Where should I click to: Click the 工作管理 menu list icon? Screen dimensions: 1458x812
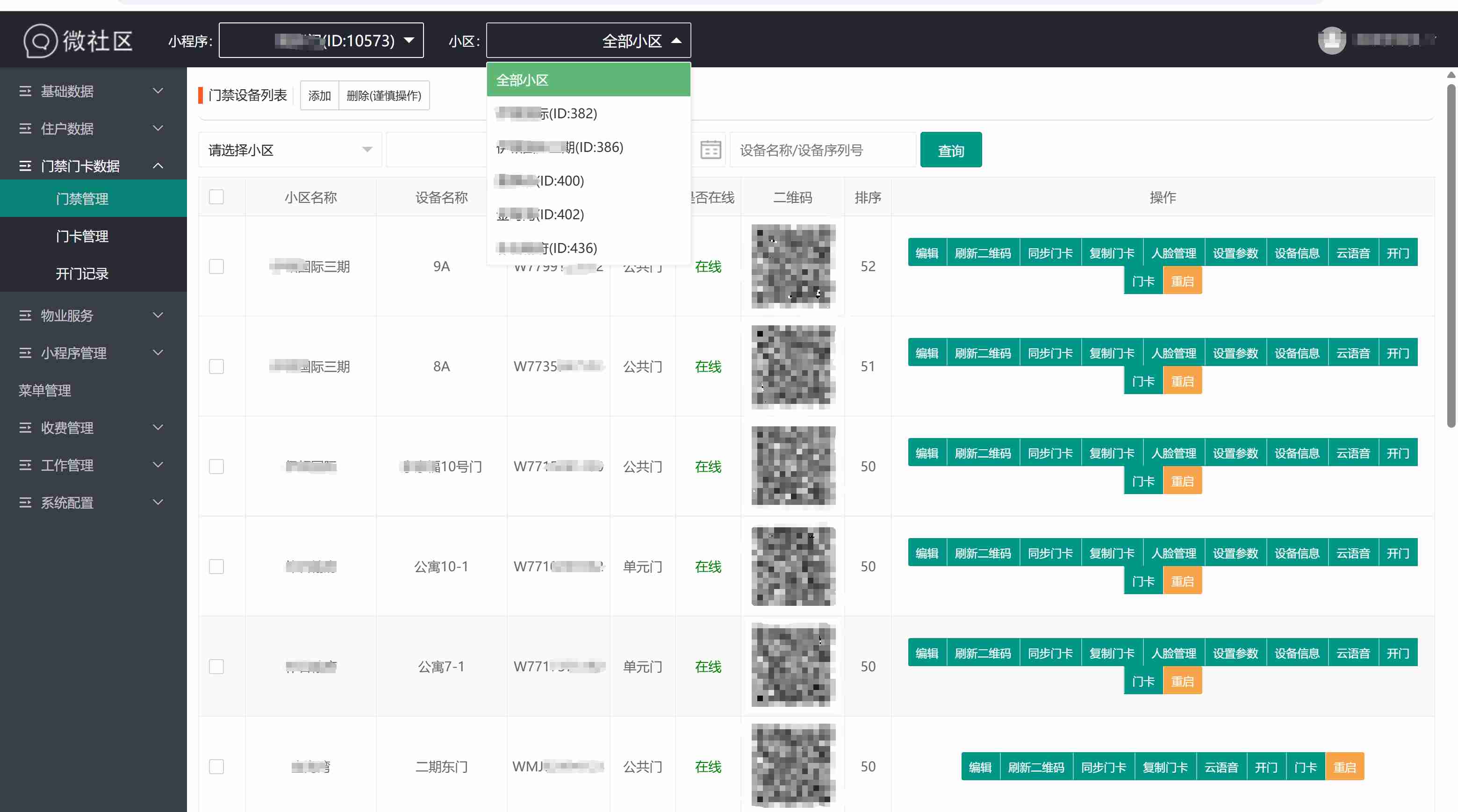pyautogui.click(x=25, y=465)
